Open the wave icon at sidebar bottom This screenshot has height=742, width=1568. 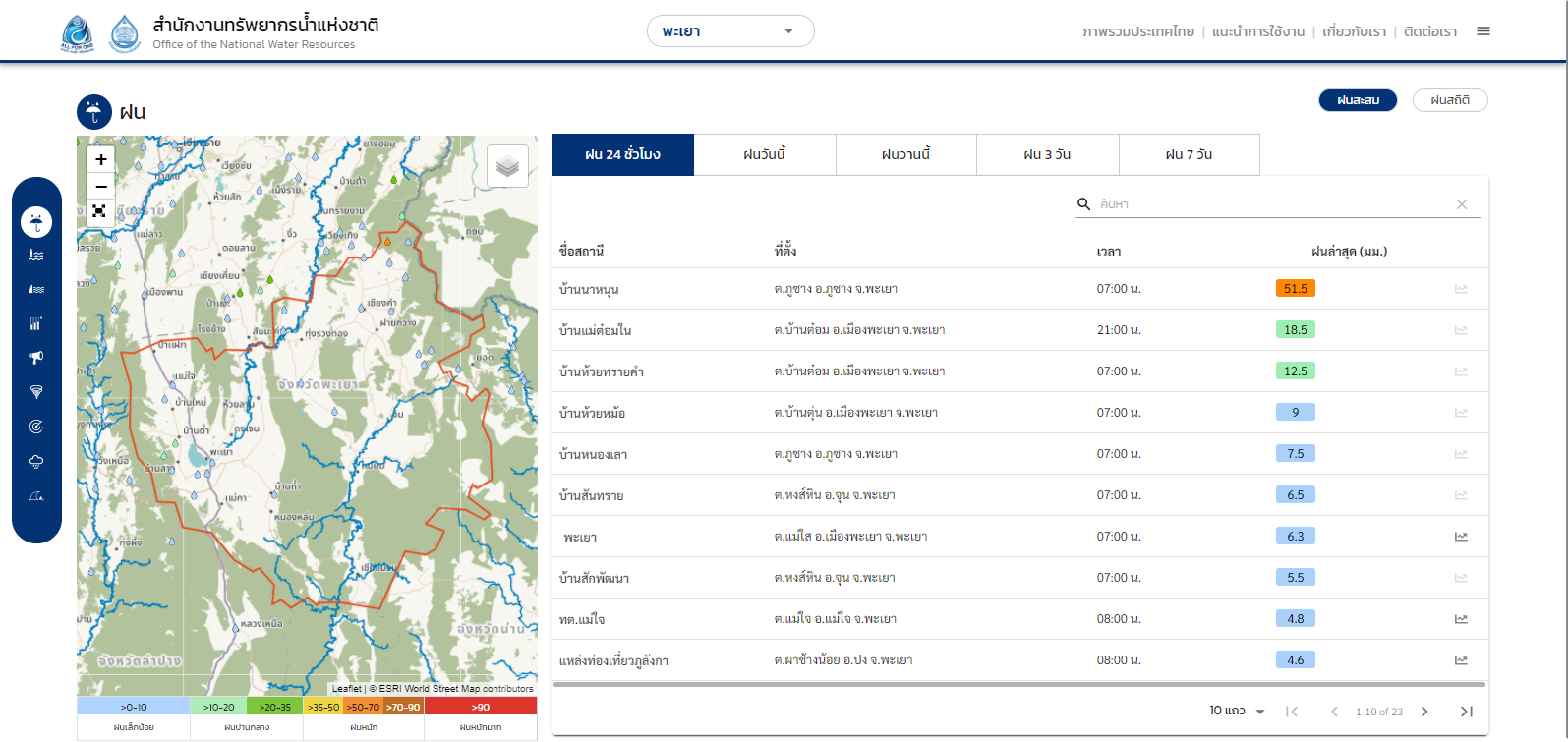click(x=36, y=496)
